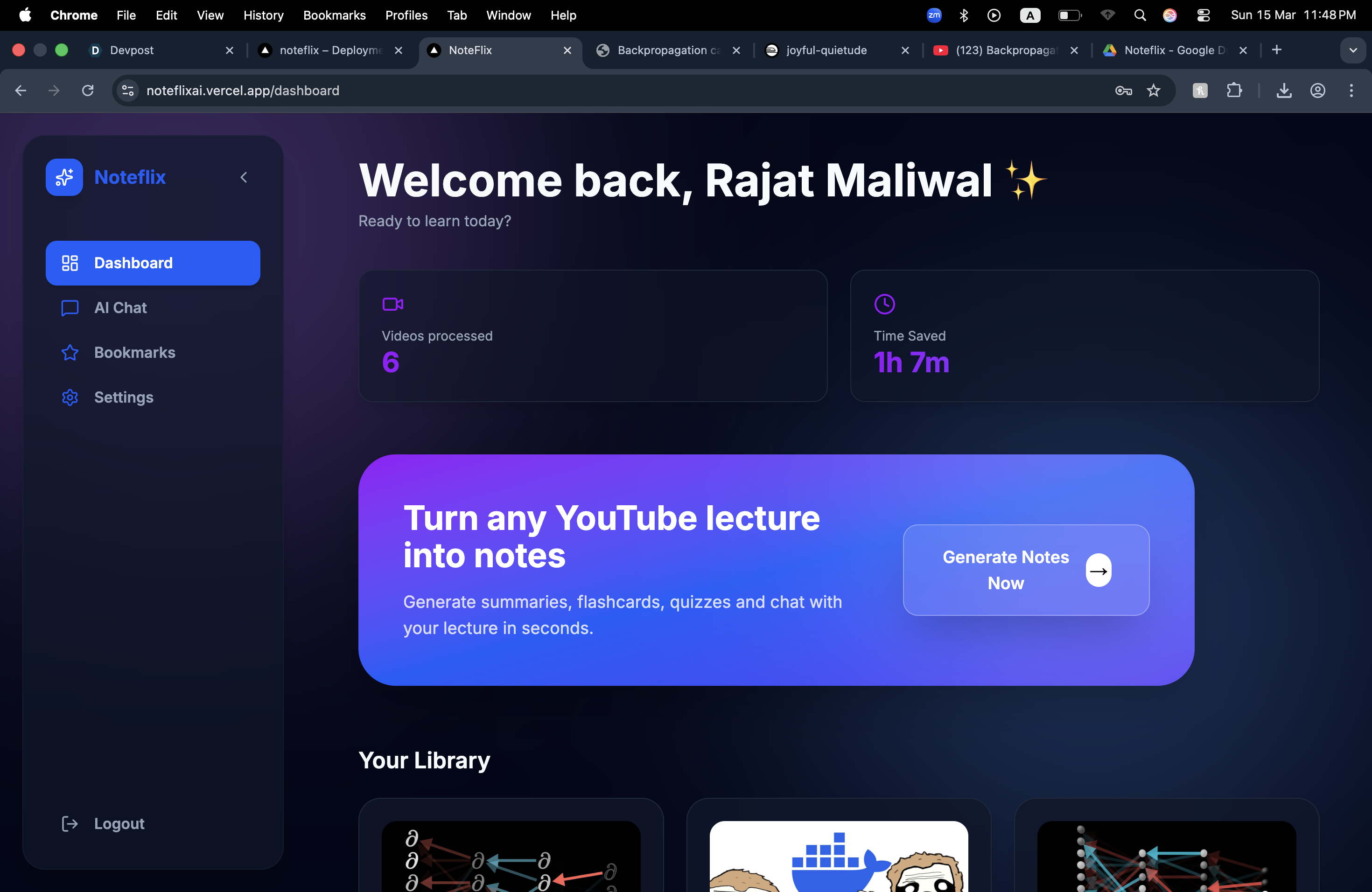Click the Noteflix sparkle logo icon
This screenshot has width=1372, height=892.
point(64,177)
